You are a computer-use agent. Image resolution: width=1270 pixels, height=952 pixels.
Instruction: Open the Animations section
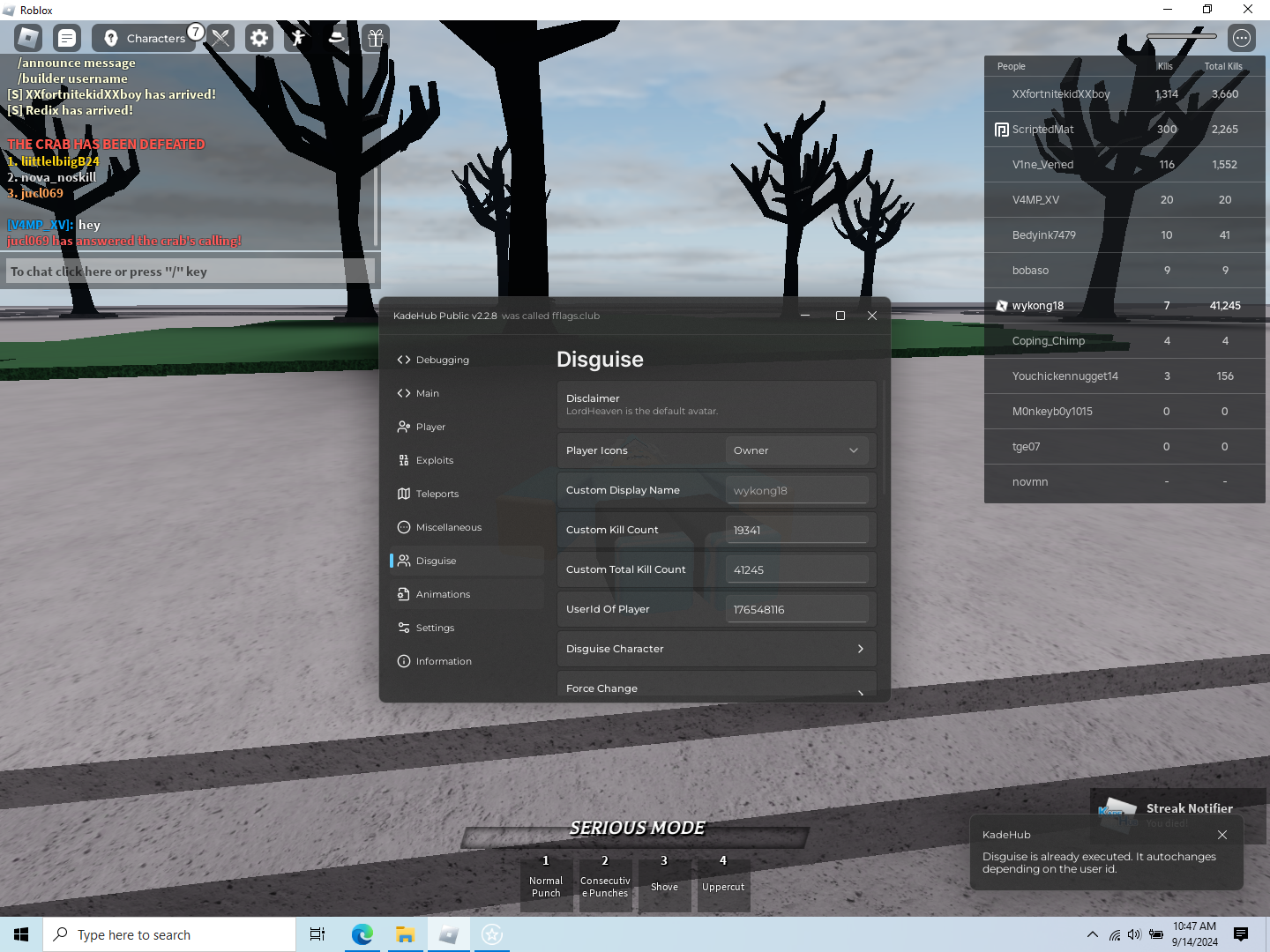click(x=467, y=594)
